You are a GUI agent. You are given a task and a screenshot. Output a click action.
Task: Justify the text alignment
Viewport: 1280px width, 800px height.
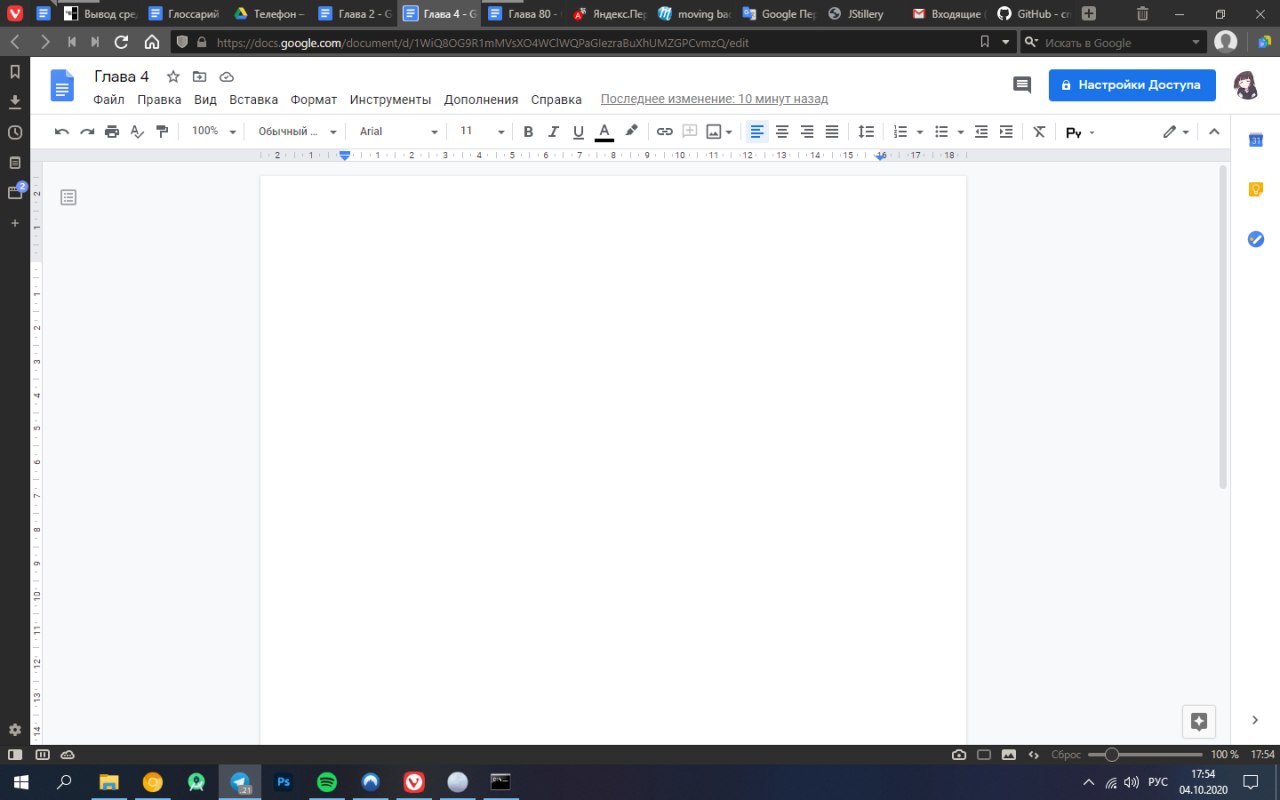click(x=832, y=131)
